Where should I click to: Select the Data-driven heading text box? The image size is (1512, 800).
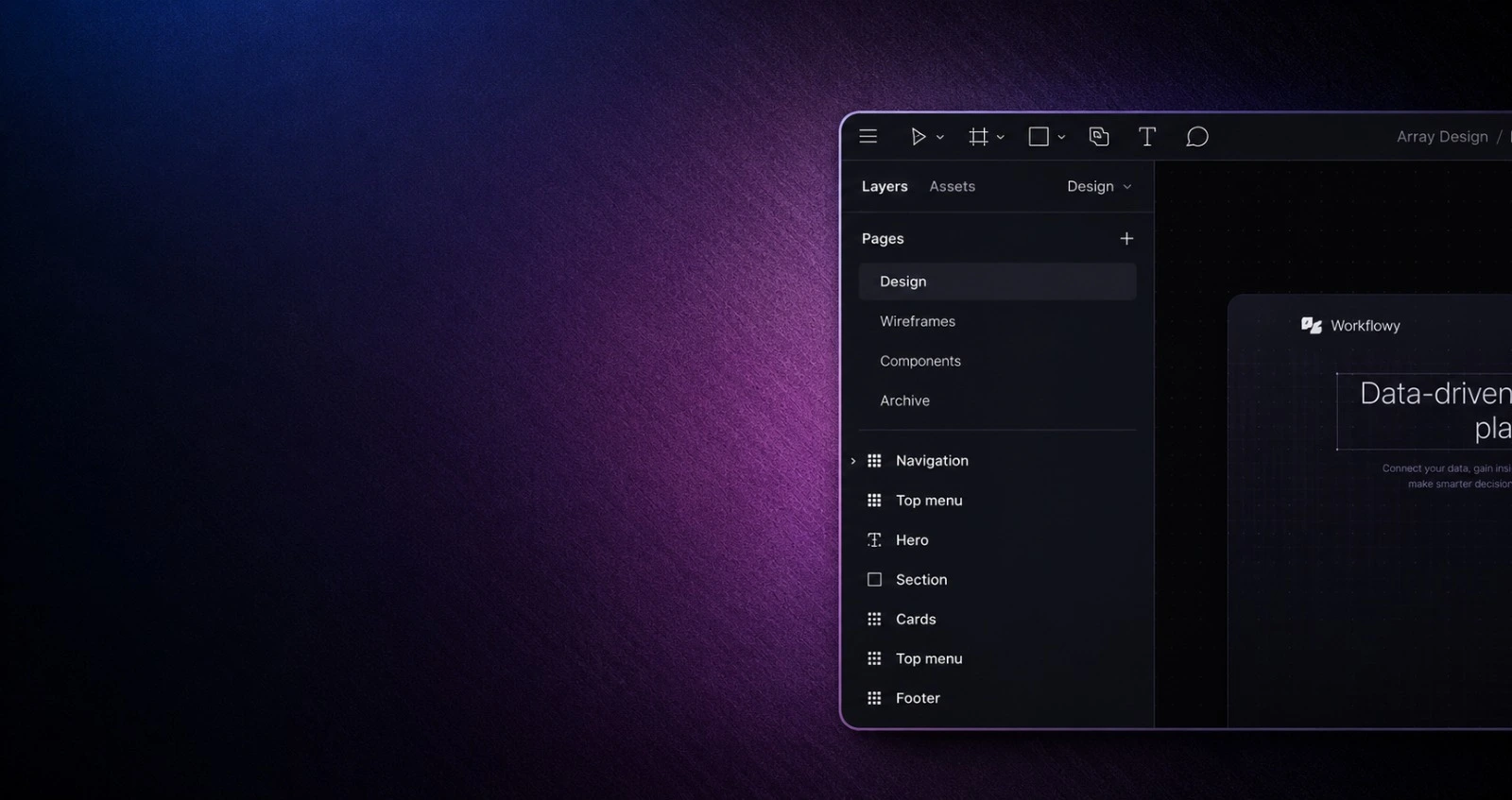coord(1425,411)
